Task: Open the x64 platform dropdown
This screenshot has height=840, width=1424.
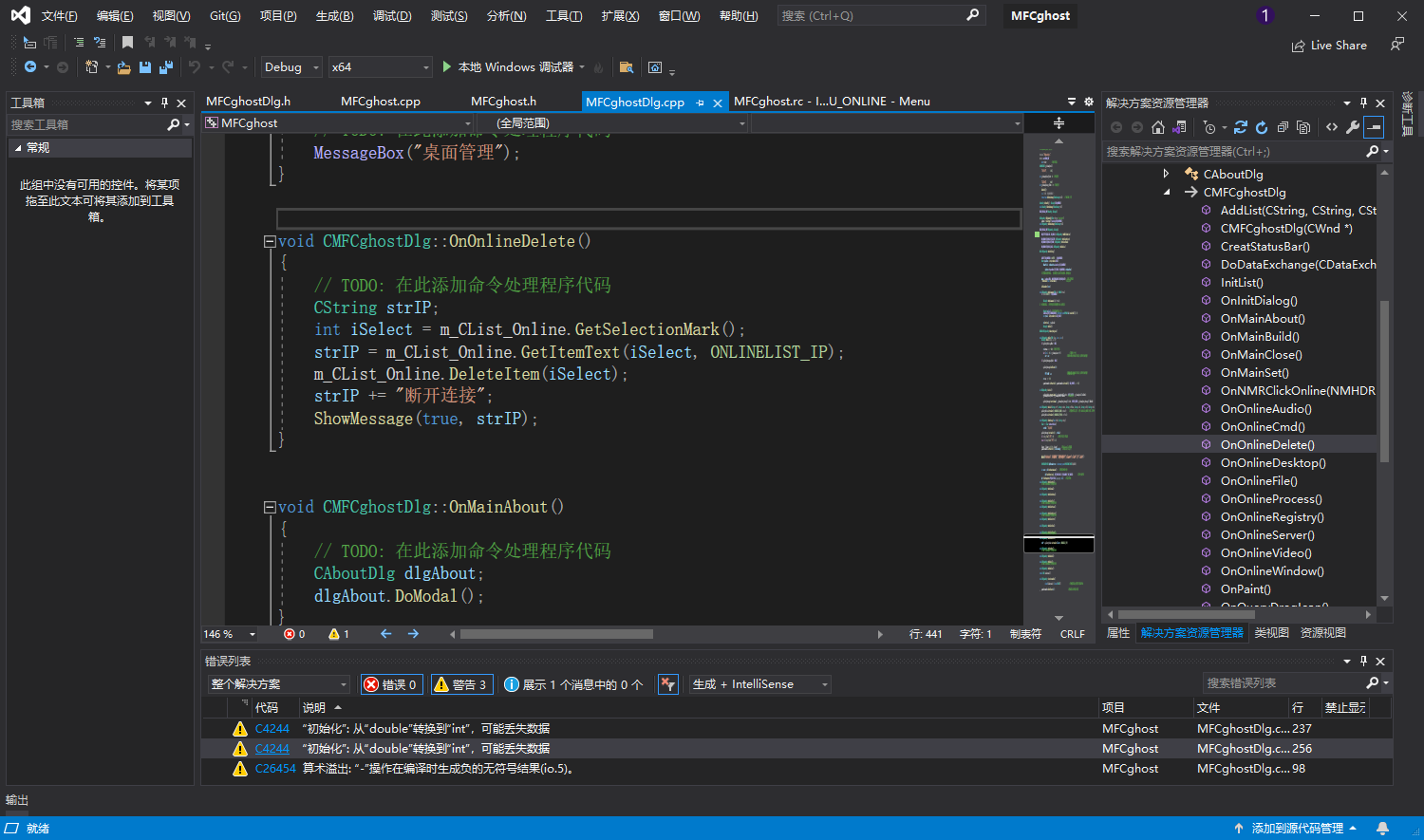Action: pyautogui.click(x=380, y=67)
